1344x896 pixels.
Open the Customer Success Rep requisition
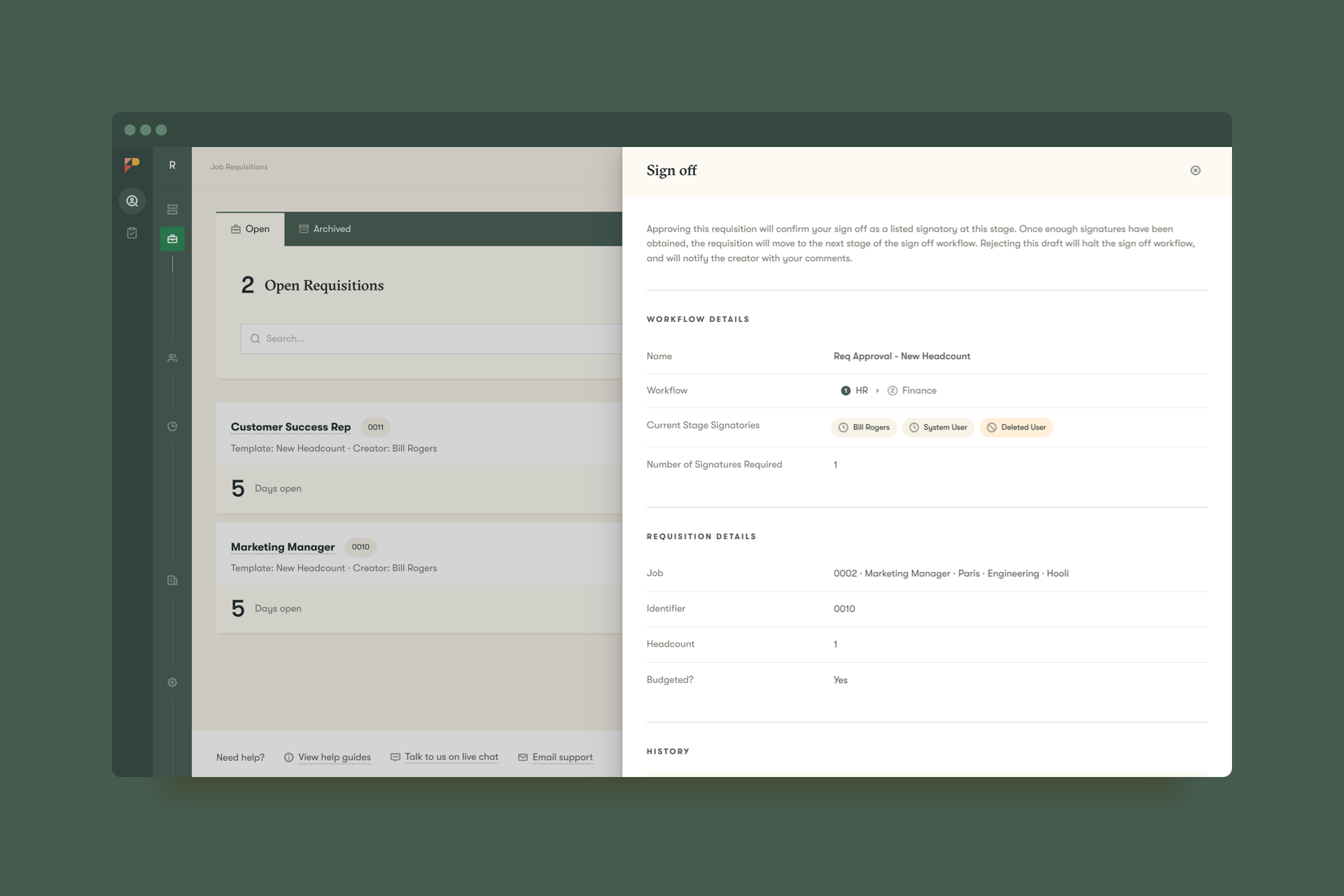pyautogui.click(x=290, y=427)
